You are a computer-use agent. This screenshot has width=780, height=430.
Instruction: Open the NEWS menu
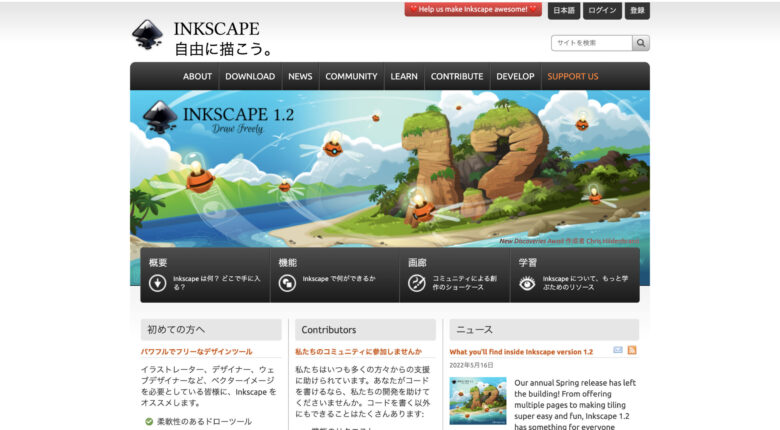tap(300, 77)
